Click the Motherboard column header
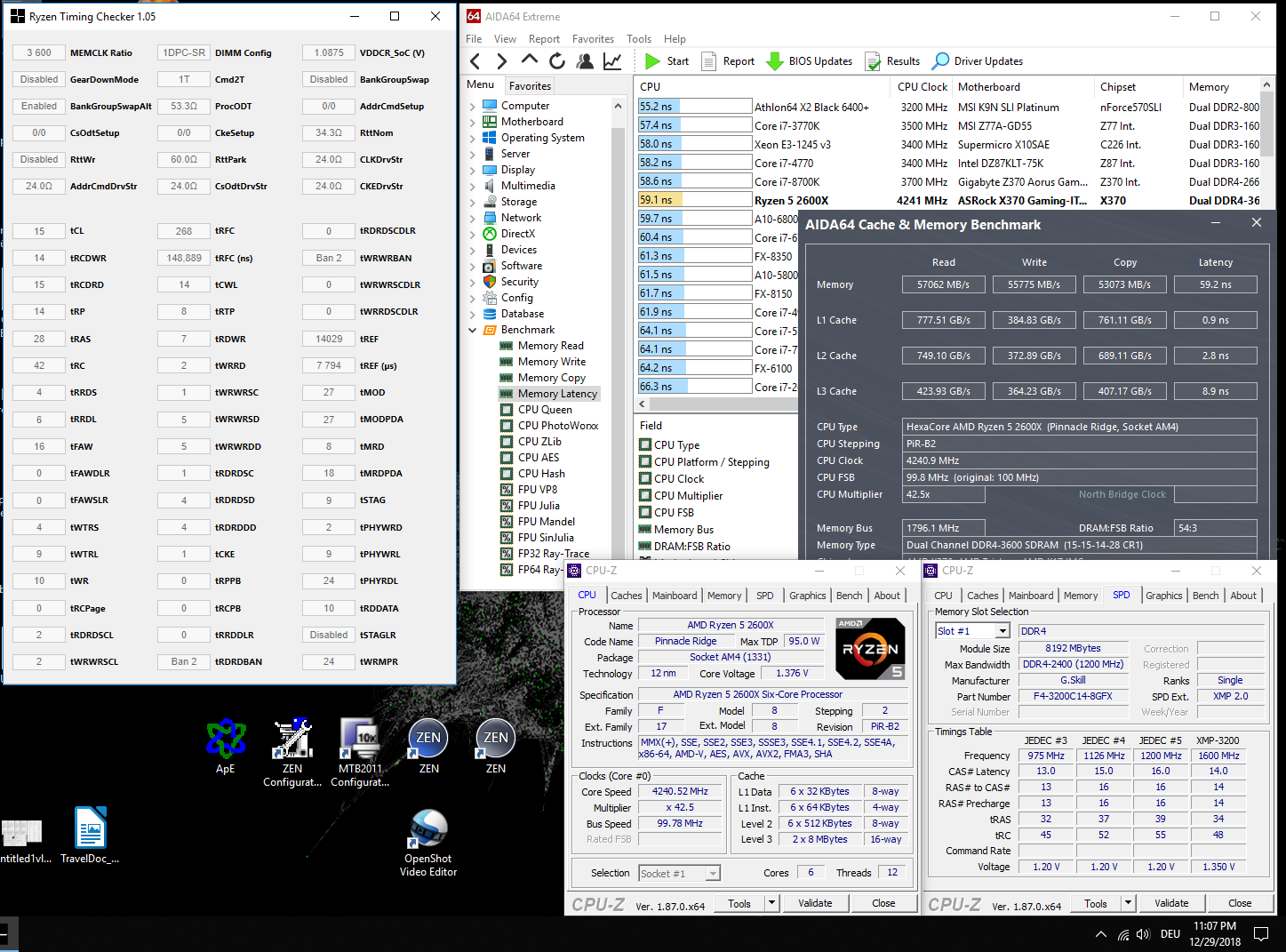The width and height of the screenshot is (1286, 952). [x=1023, y=87]
